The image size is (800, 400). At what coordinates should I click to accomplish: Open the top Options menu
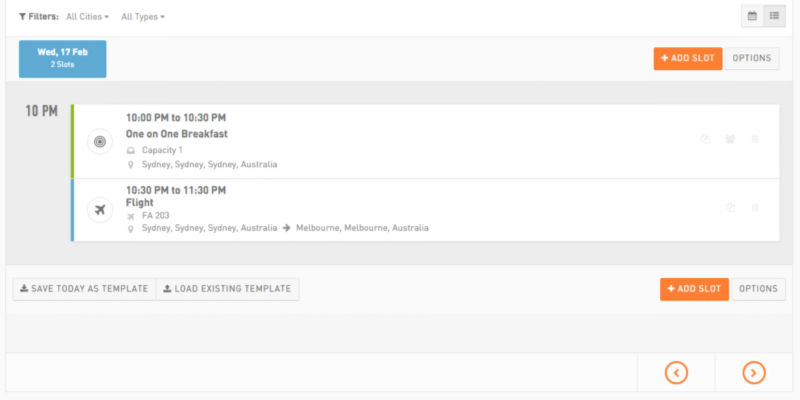tap(752, 58)
